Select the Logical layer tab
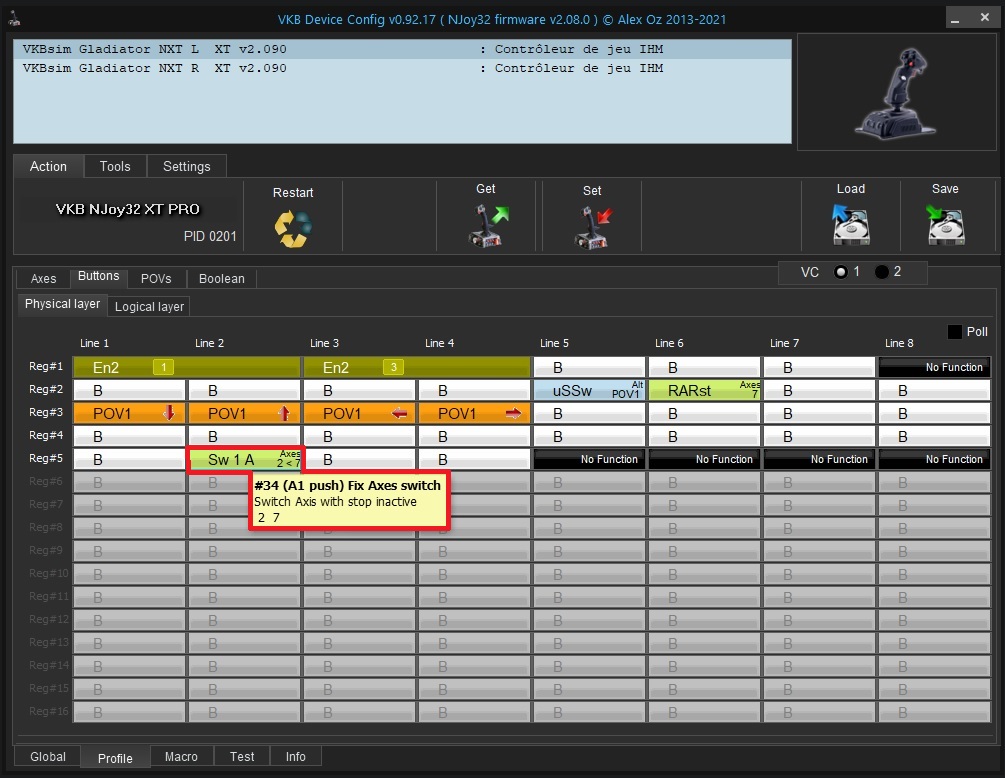The width and height of the screenshot is (1005, 778). (x=149, y=306)
